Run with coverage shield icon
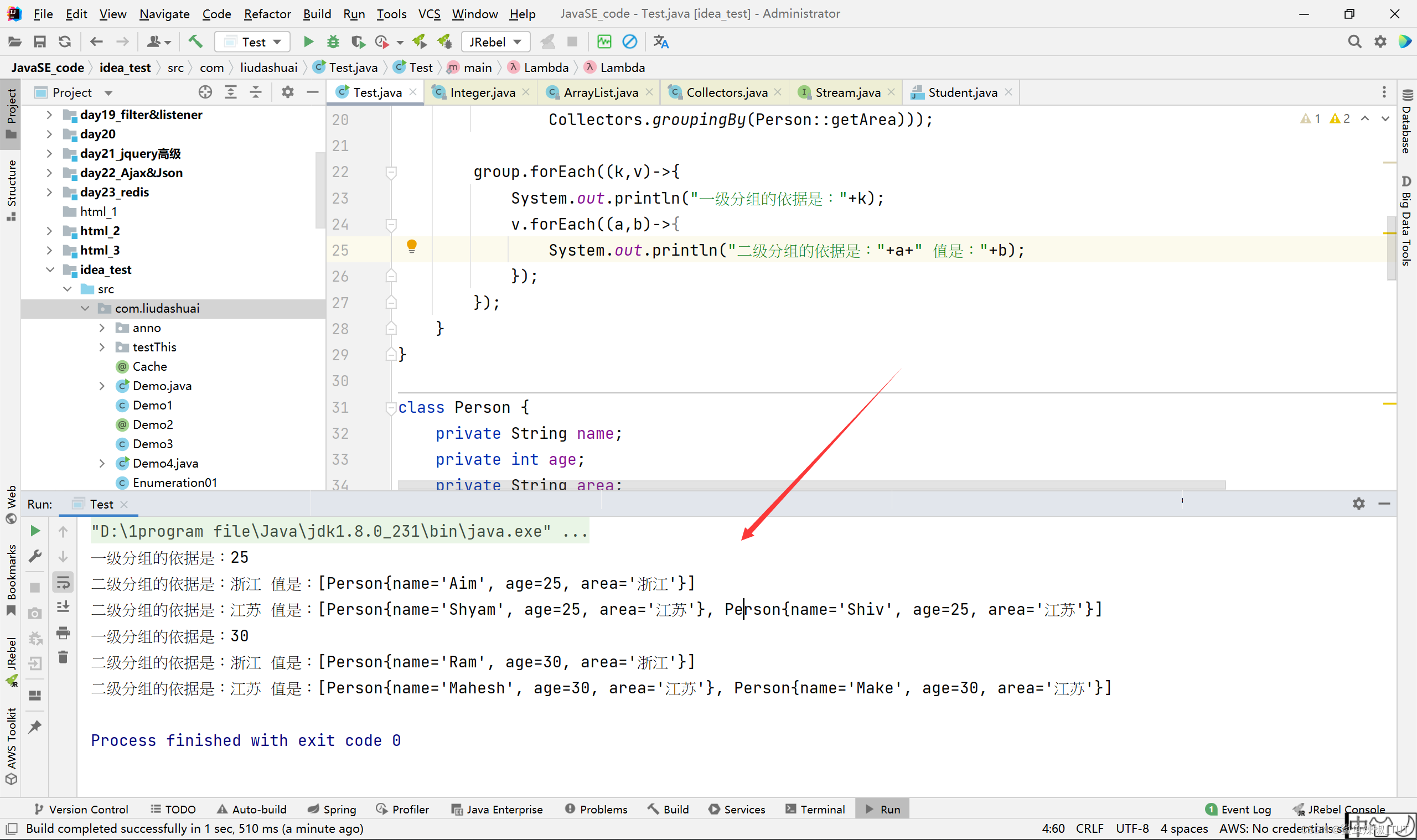 click(x=358, y=42)
